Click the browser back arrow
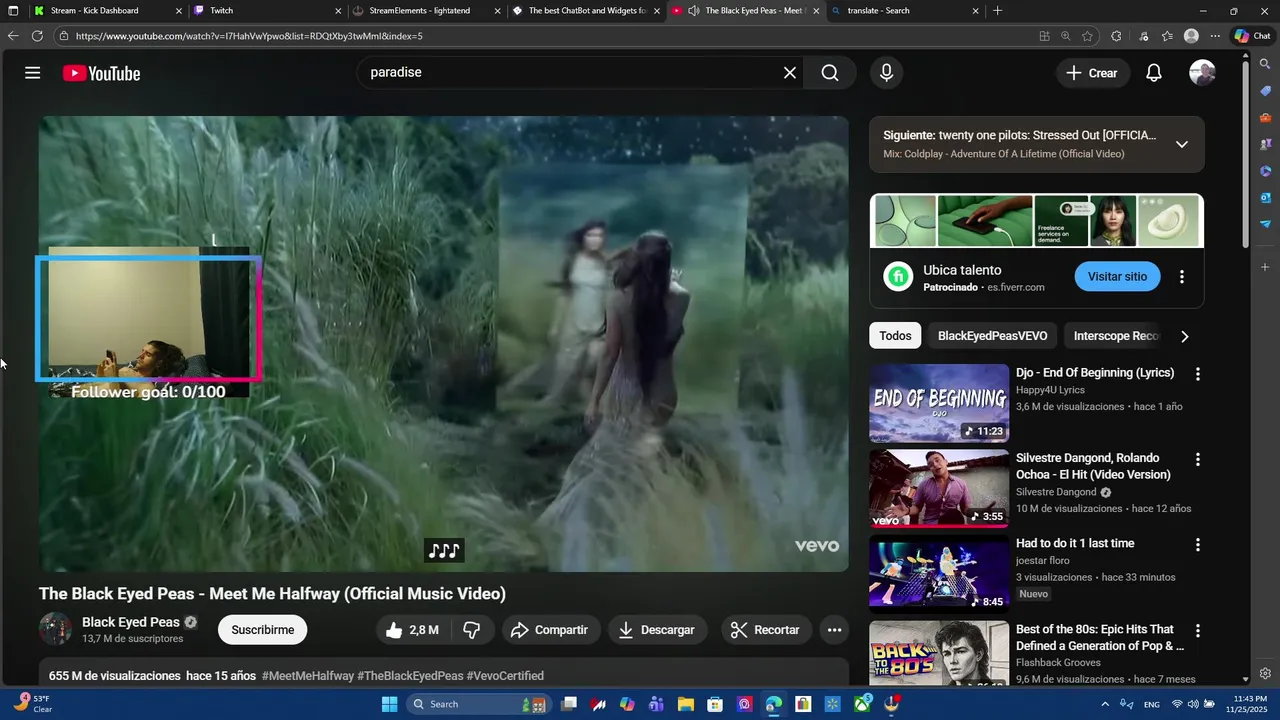 13,36
